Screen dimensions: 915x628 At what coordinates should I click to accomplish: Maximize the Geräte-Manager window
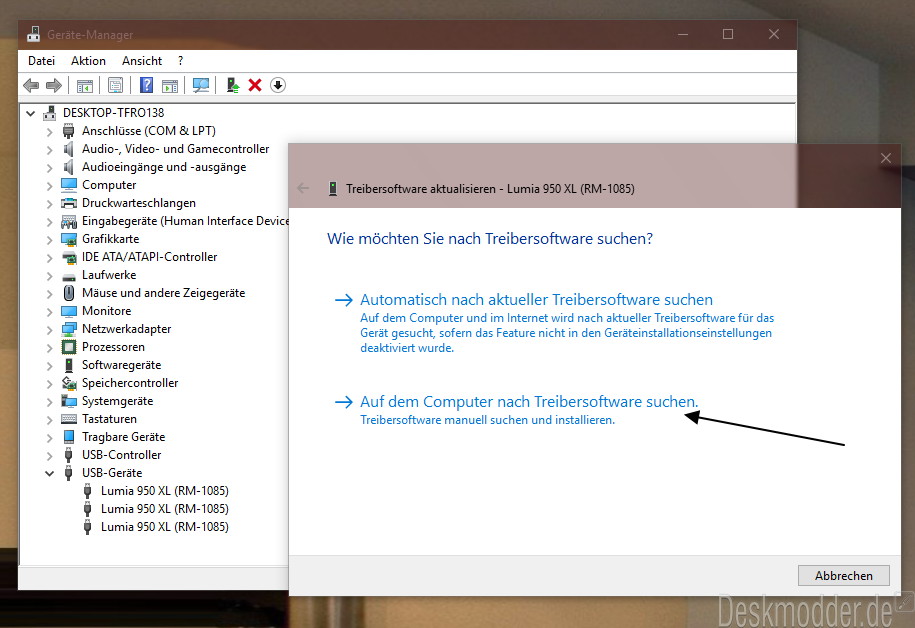pyautogui.click(x=728, y=34)
